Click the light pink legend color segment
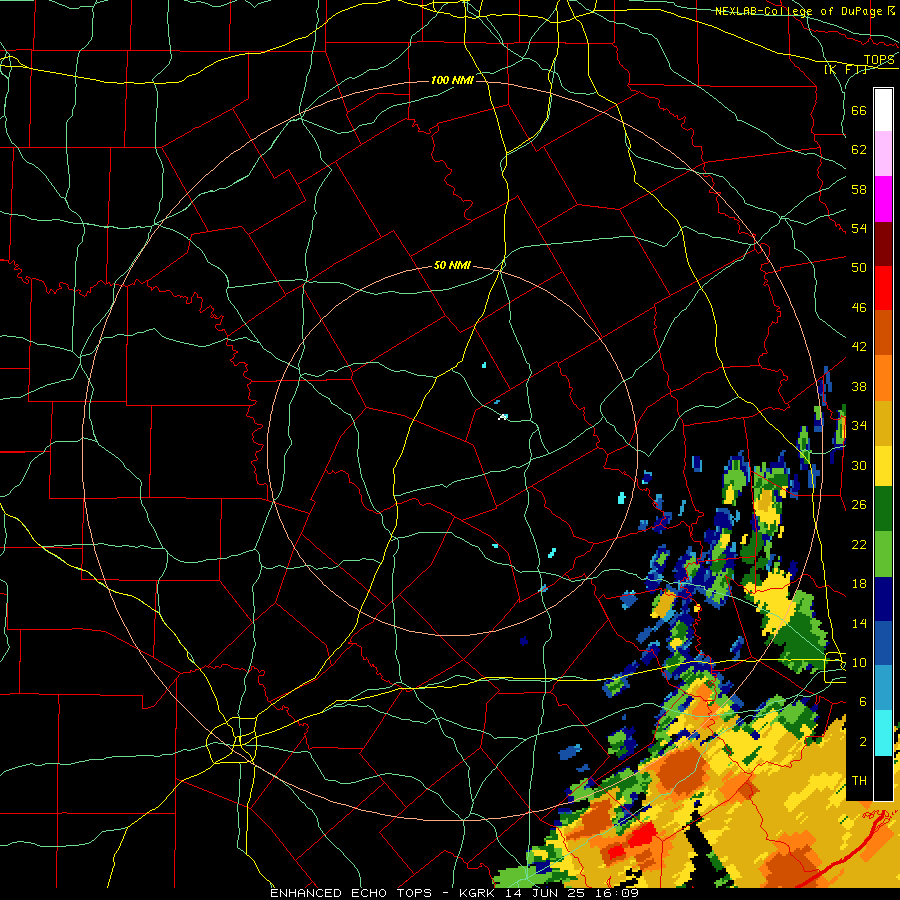This screenshot has width=900, height=900. [883, 154]
